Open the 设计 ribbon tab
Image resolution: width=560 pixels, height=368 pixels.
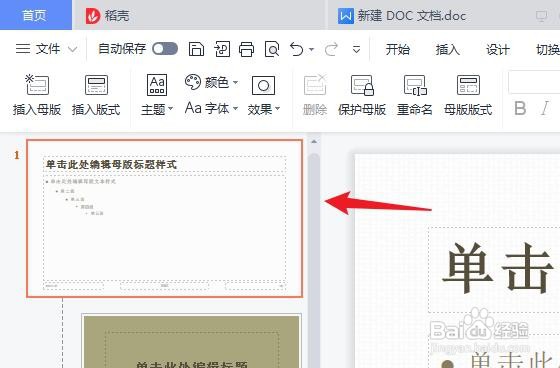498,49
